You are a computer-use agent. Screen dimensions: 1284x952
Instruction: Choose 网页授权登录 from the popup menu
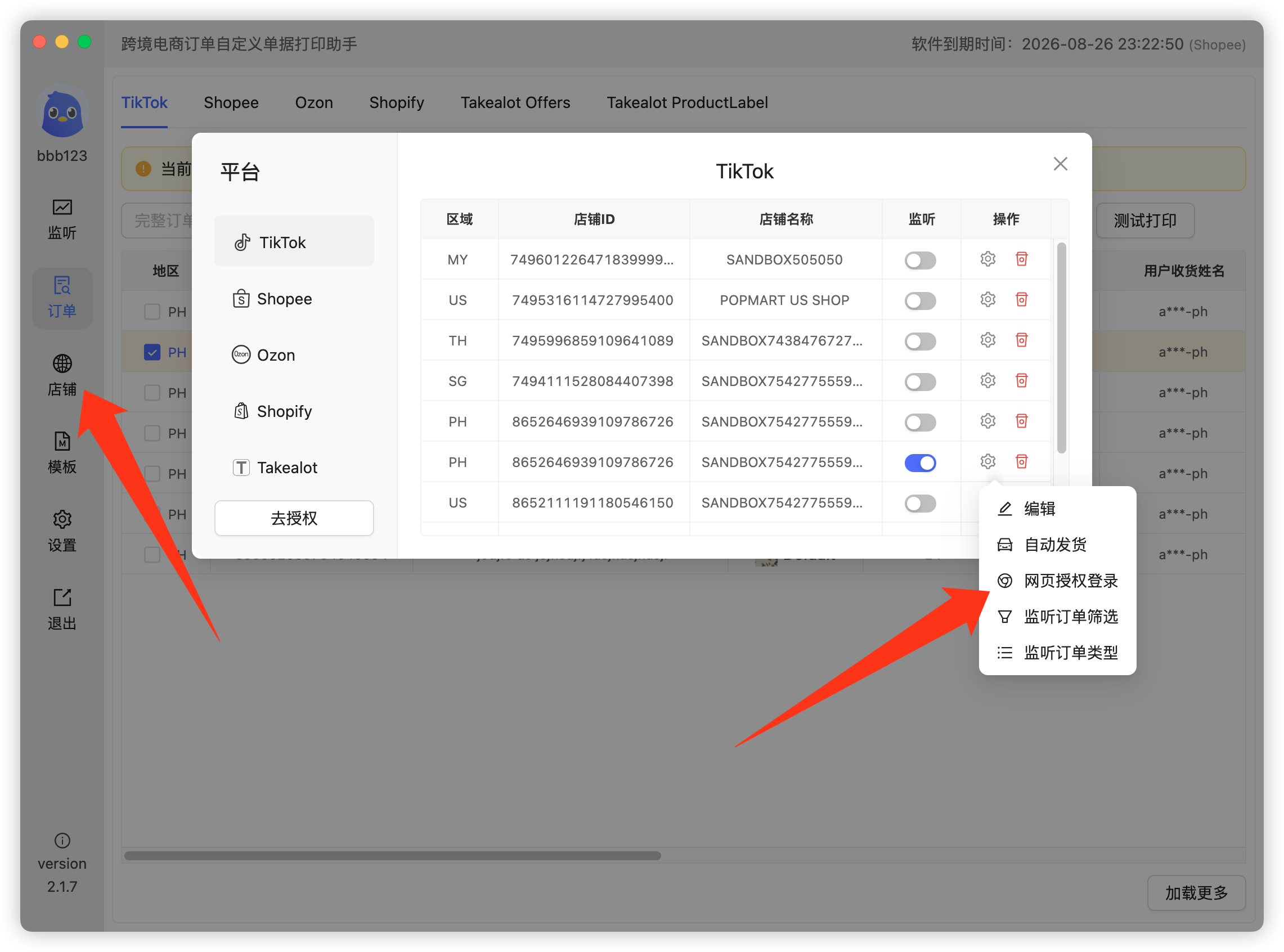click(x=1057, y=581)
